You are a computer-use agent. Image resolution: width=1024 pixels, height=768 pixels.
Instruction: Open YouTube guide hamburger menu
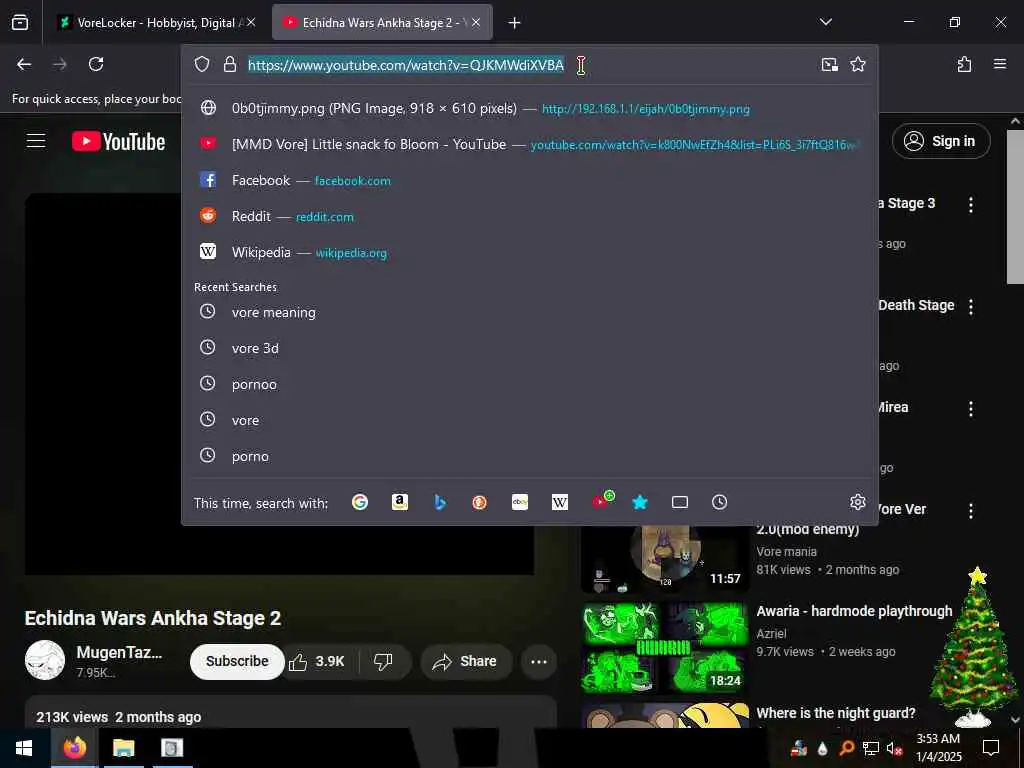click(x=36, y=140)
